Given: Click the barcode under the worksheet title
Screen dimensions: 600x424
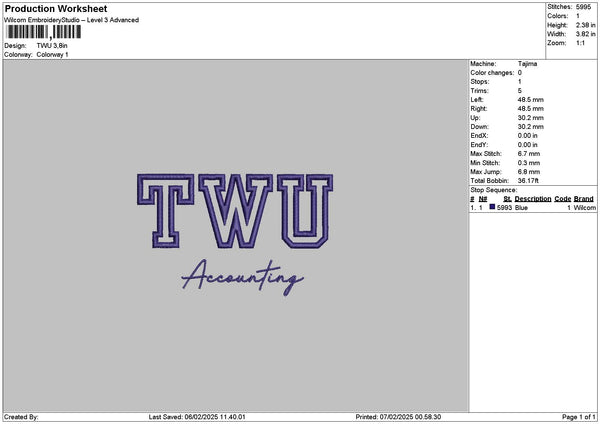Looking at the screenshot, I should (44, 32).
